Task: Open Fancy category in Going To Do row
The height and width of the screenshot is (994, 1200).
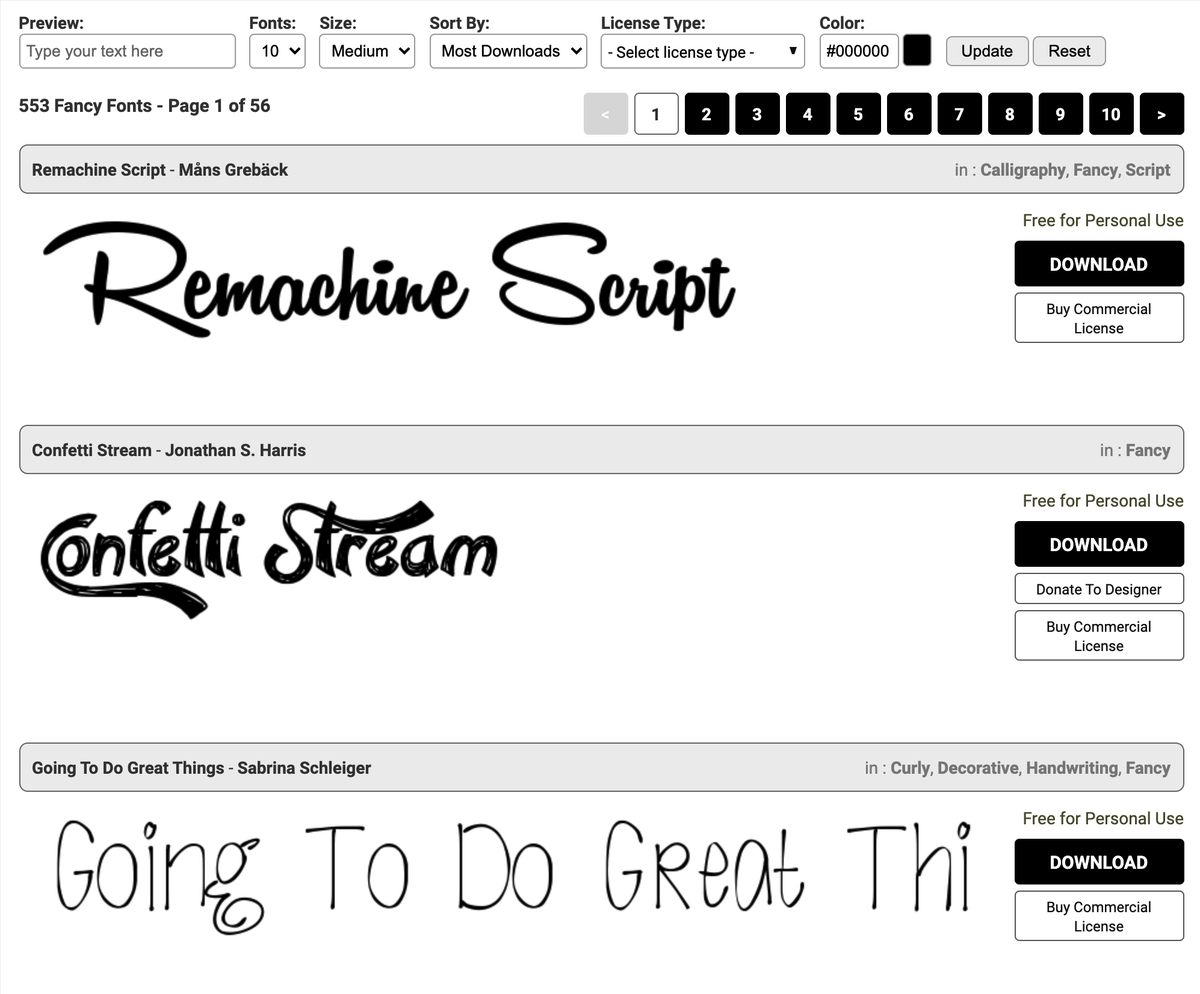Action: tap(1148, 768)
